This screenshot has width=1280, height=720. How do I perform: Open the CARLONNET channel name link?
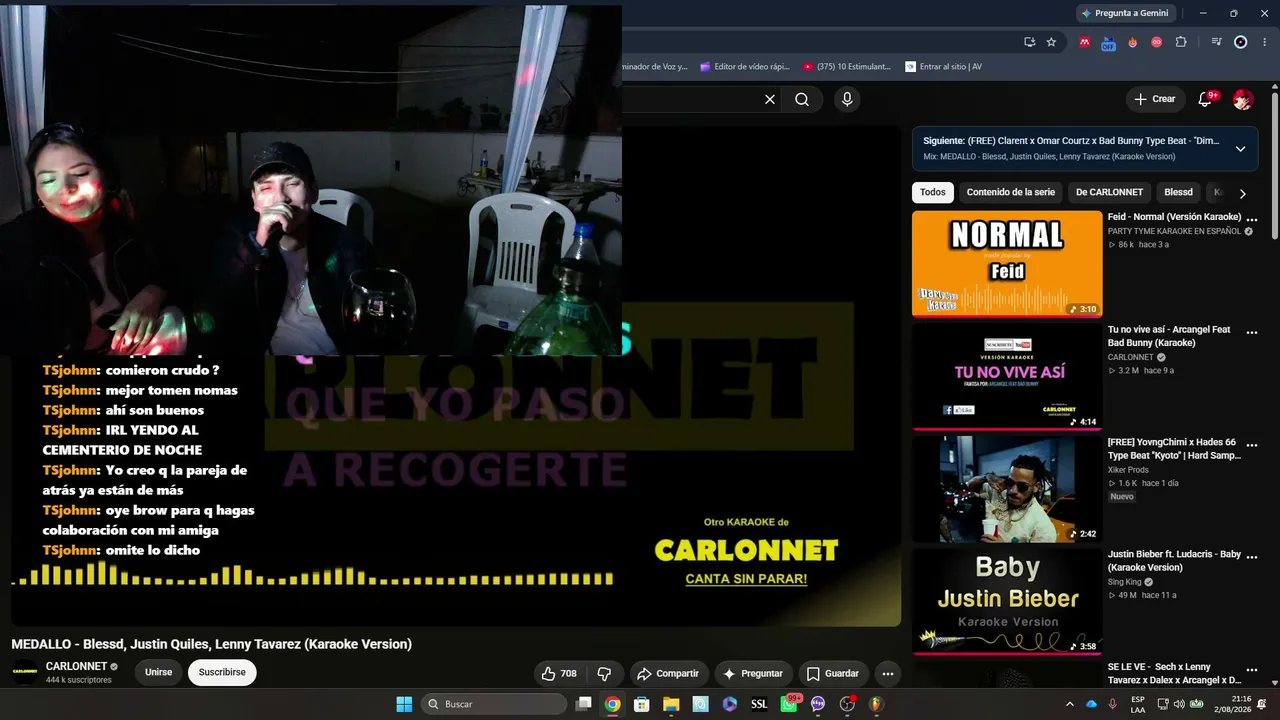[76, 667]
